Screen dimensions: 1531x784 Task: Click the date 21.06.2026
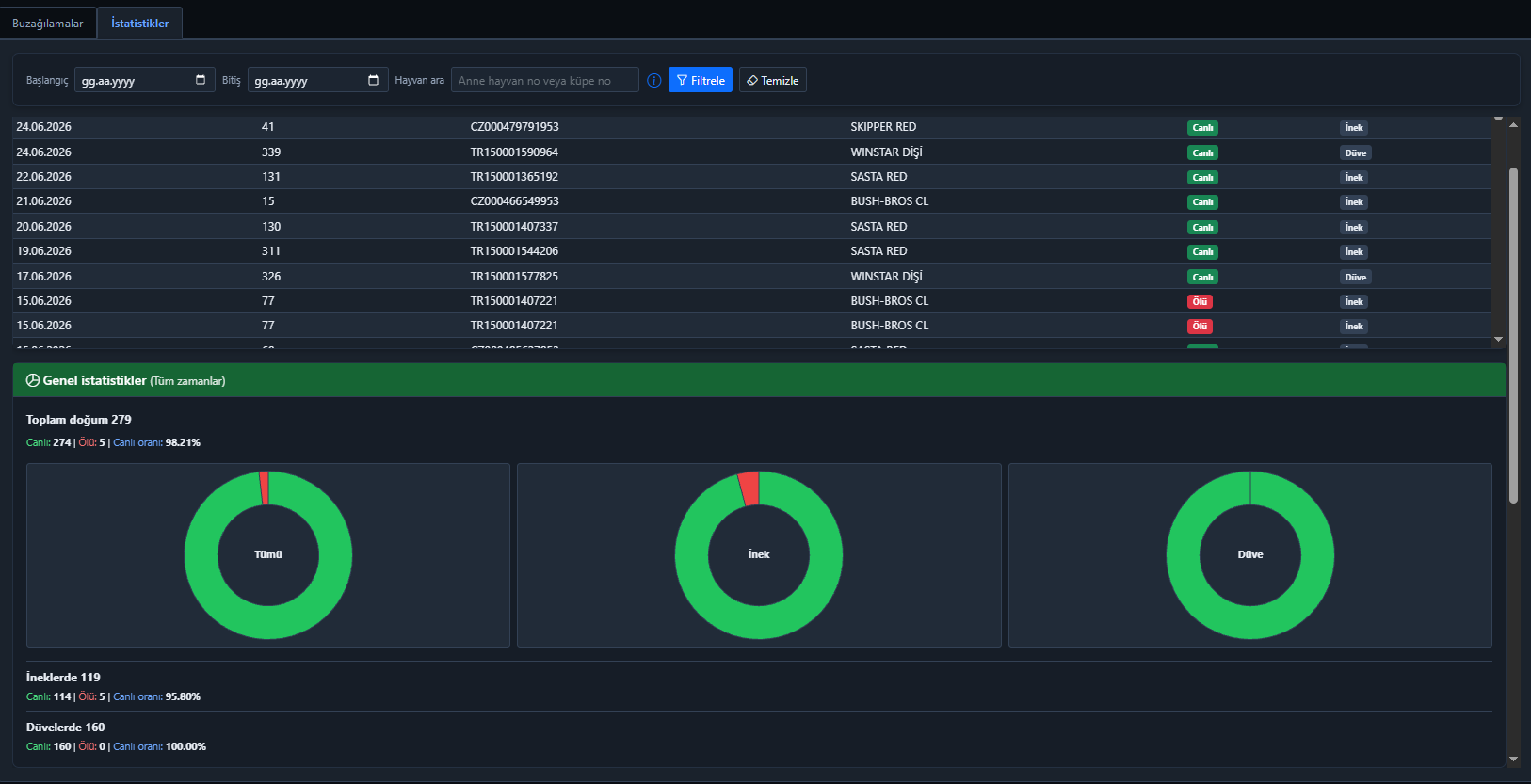pos(43,201)
